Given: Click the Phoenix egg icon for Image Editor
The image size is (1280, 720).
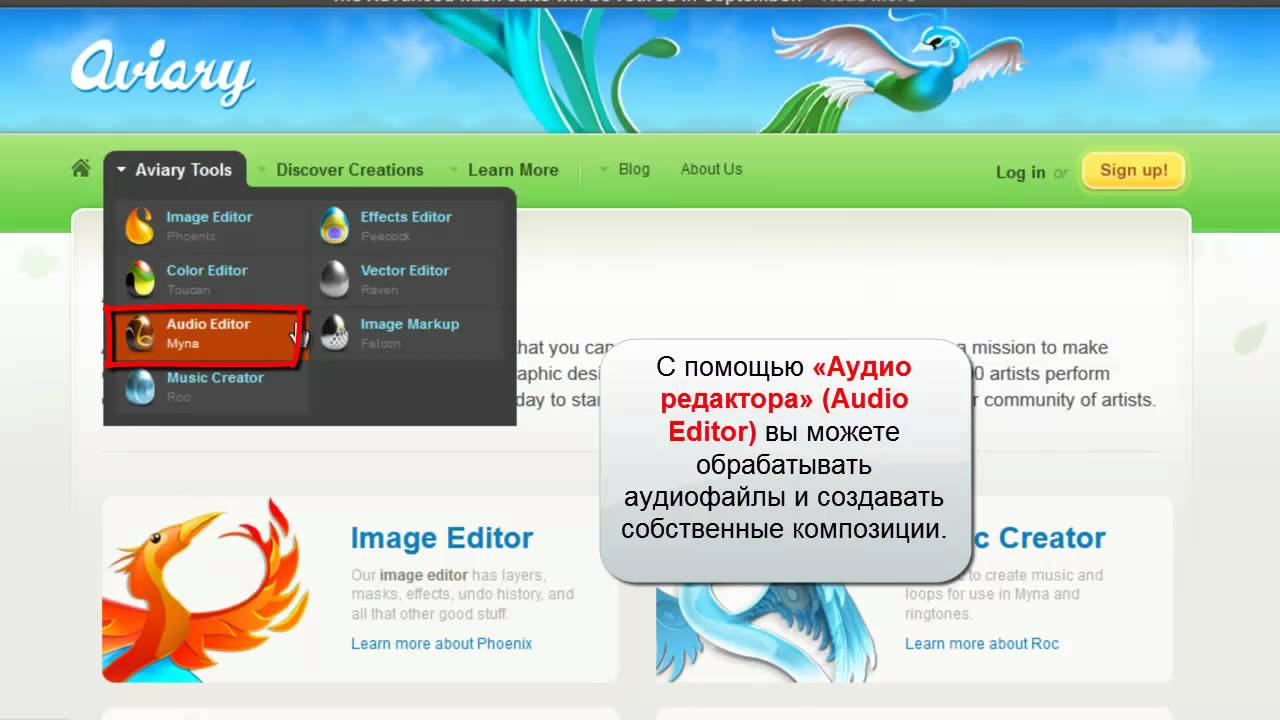Looking at the screenshot, I should [140, 226].
